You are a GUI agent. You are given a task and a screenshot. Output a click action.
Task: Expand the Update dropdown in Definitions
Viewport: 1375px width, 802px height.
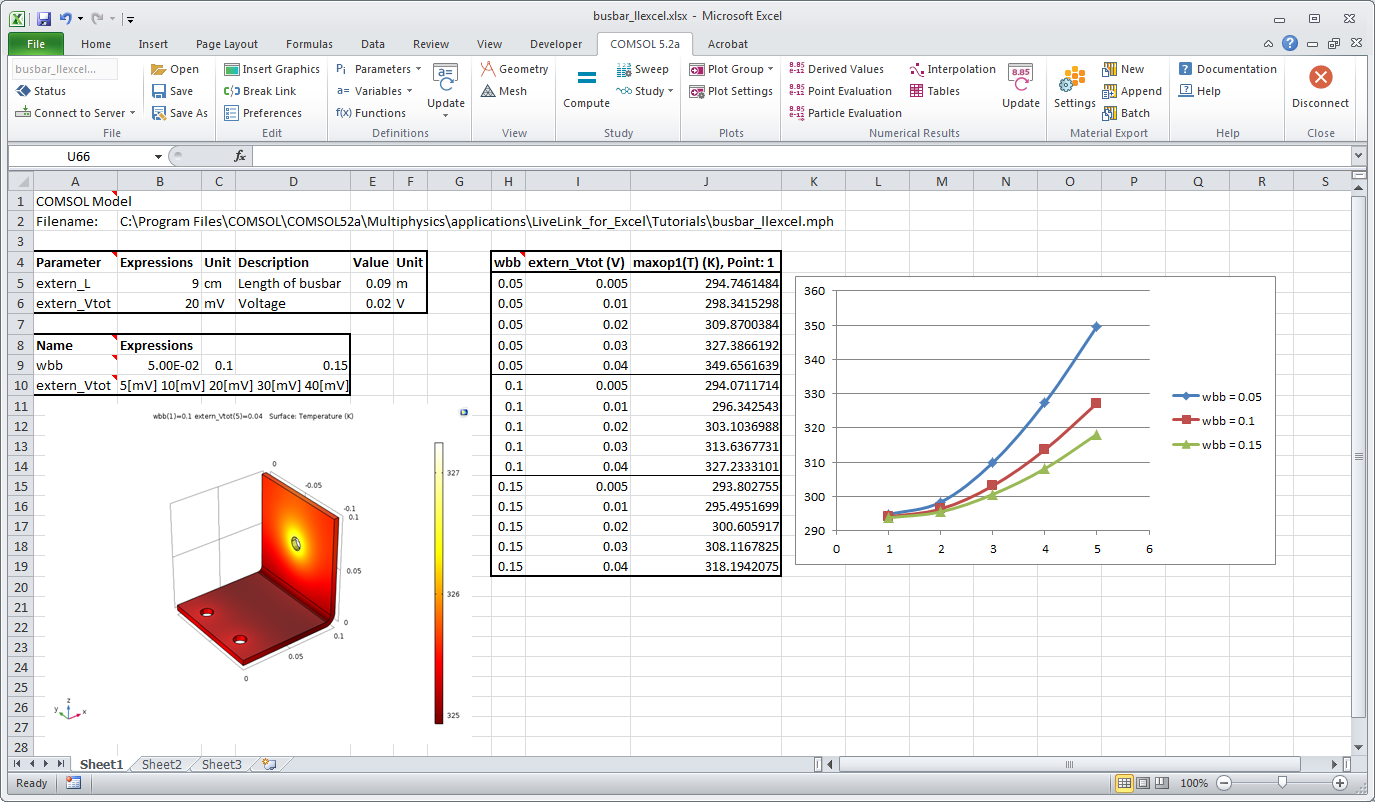coord(446,115)
